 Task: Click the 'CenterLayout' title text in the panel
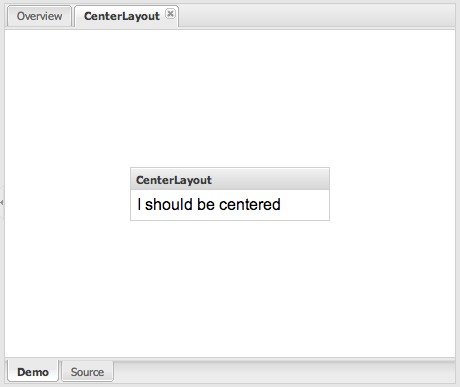(174, 180)
